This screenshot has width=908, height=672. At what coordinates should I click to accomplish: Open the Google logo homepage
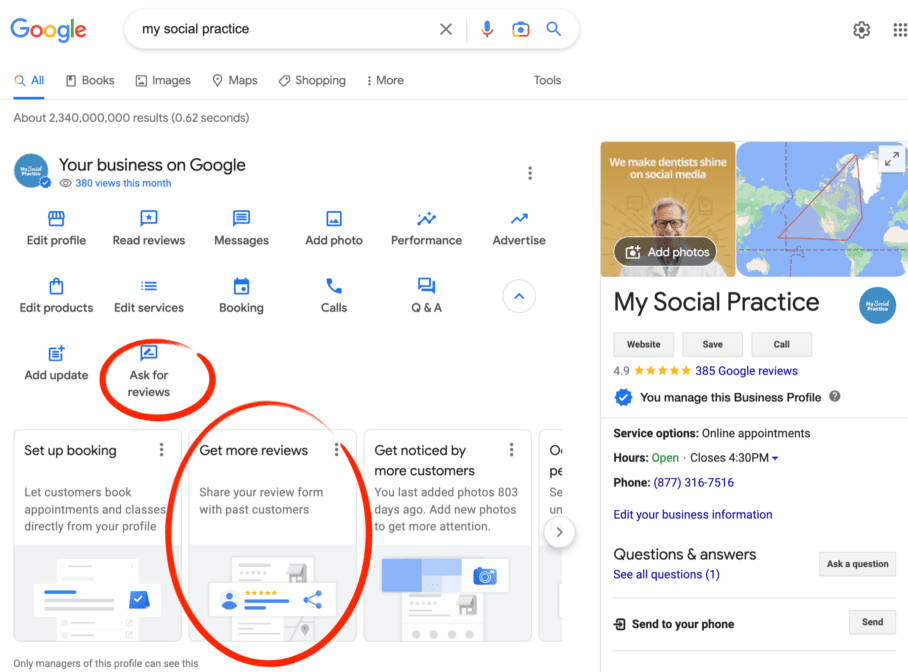[x=49, y=30]
